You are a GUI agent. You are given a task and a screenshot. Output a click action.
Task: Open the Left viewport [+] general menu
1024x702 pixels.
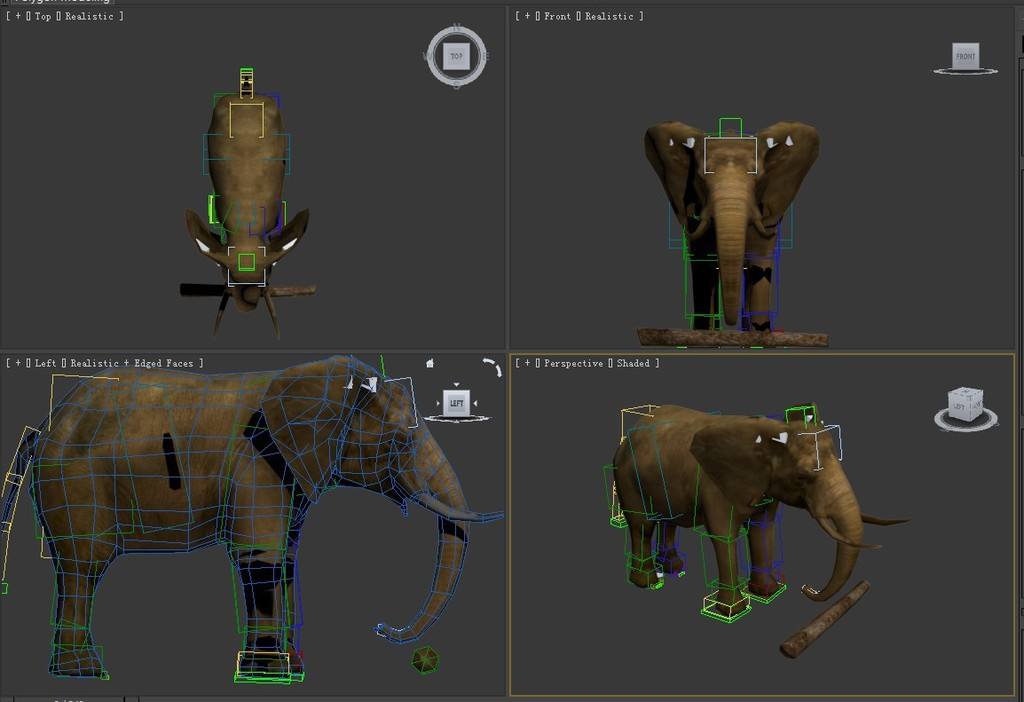coord(17,364)
